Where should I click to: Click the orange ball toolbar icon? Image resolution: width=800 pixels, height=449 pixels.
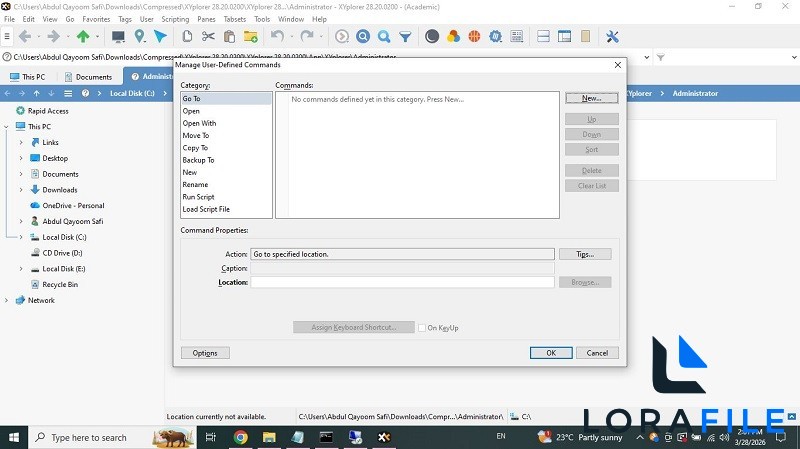point(474,36)
